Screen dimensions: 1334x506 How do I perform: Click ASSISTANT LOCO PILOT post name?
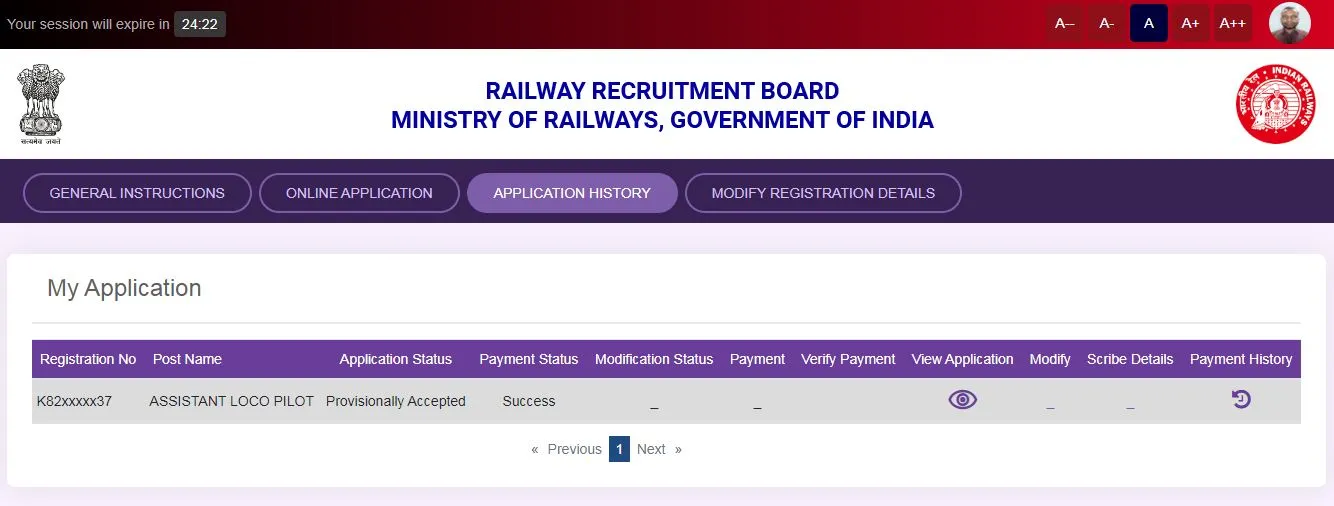click(x=232, y=401)
